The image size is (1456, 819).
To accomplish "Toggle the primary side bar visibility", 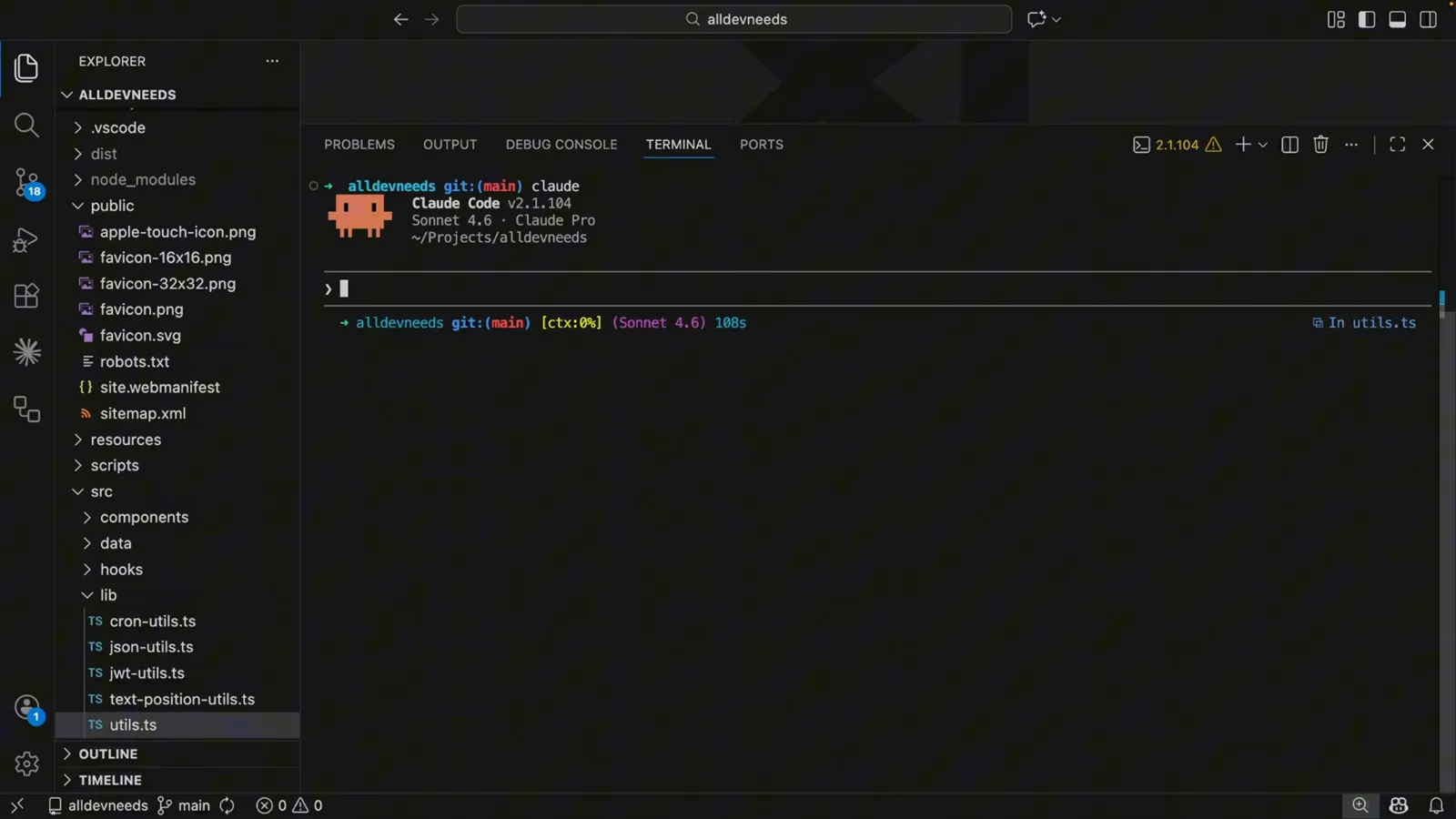I will coord(1367,19).
